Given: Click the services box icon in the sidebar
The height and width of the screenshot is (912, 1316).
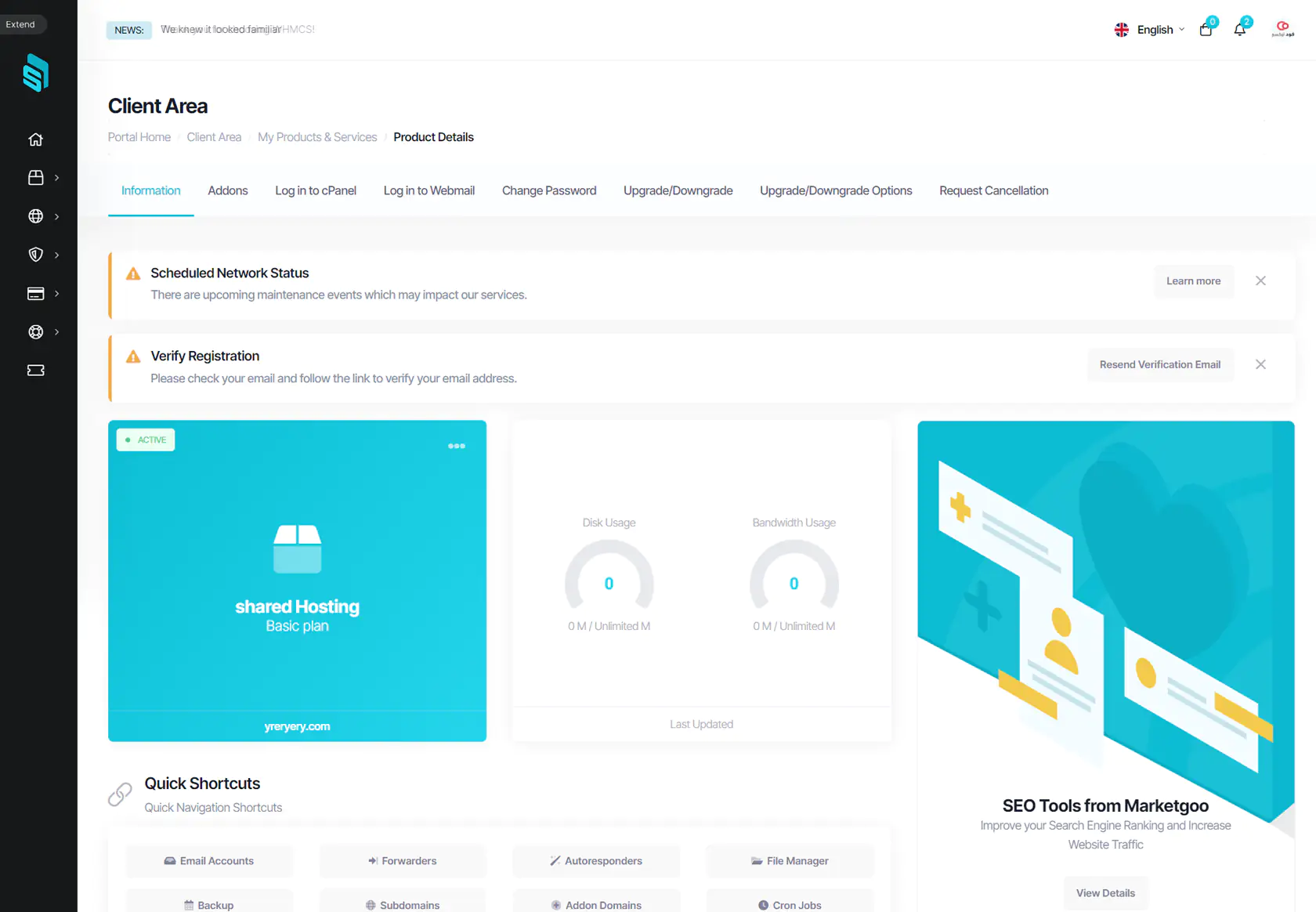Looking at the screenshot, I should pyautogui.click(x=35, y=178).
